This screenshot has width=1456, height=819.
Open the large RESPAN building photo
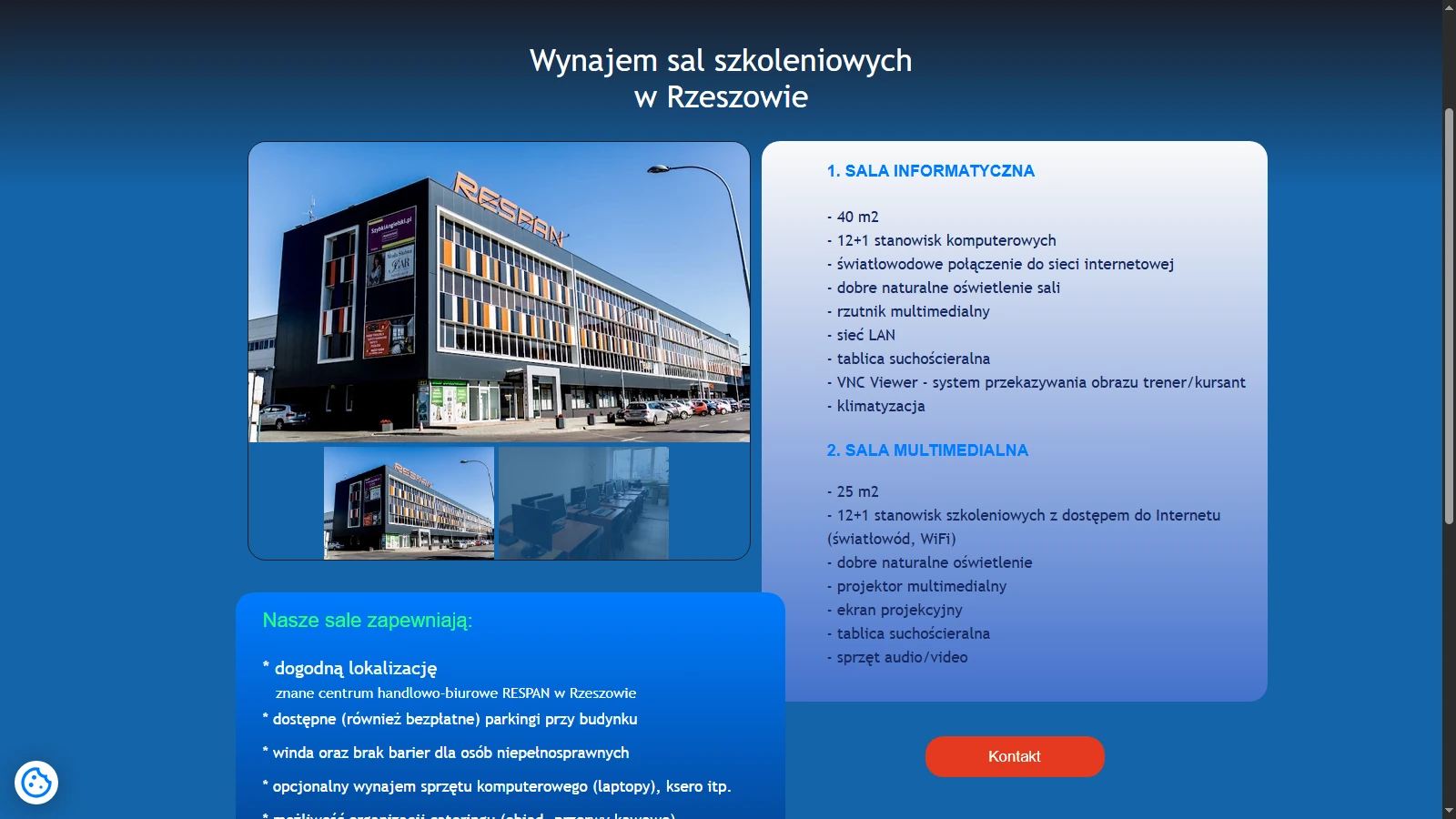coord(500,292)
